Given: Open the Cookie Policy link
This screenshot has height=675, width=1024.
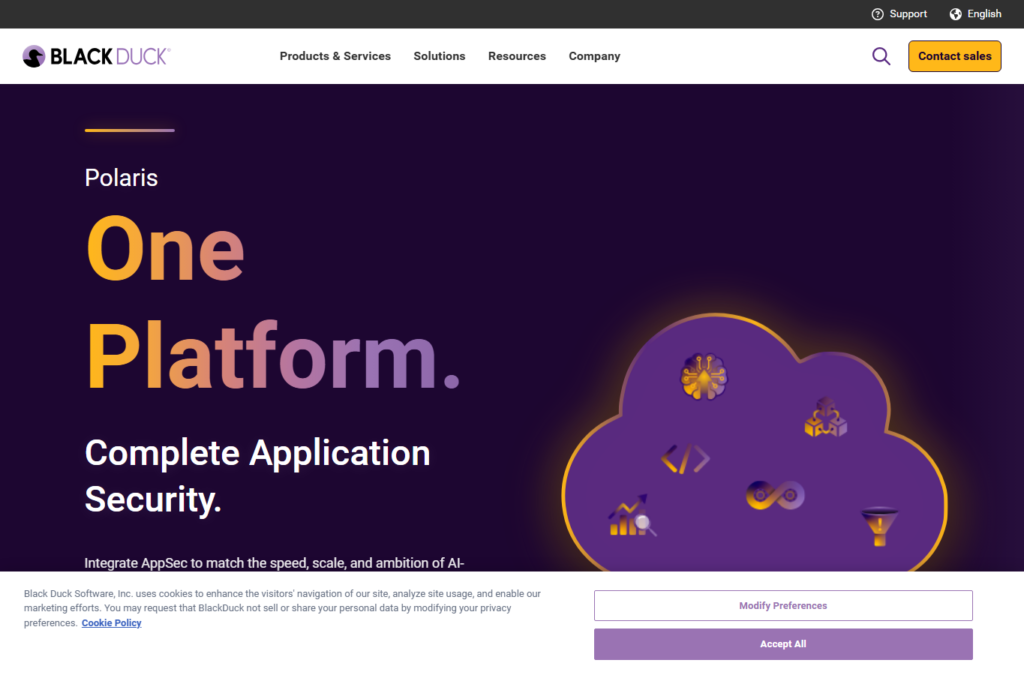Looking at the screenshot, I should (111, 623).
